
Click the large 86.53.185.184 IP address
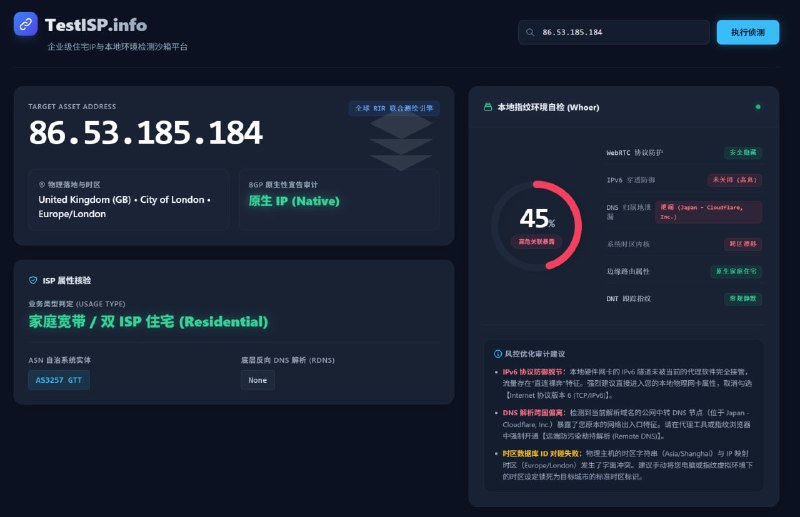146,133
